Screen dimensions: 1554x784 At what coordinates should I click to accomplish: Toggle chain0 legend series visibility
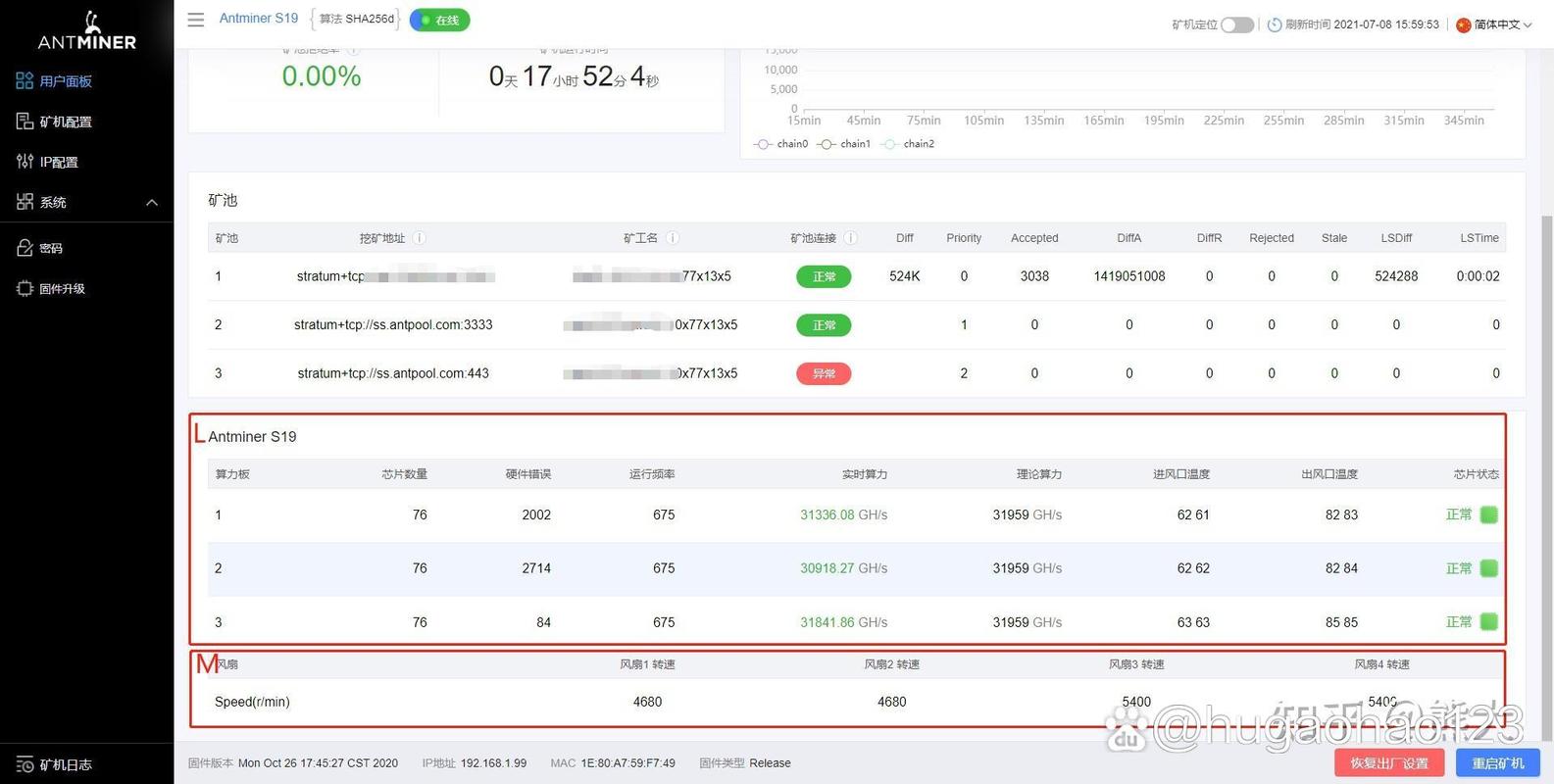[x=780, y=144]
